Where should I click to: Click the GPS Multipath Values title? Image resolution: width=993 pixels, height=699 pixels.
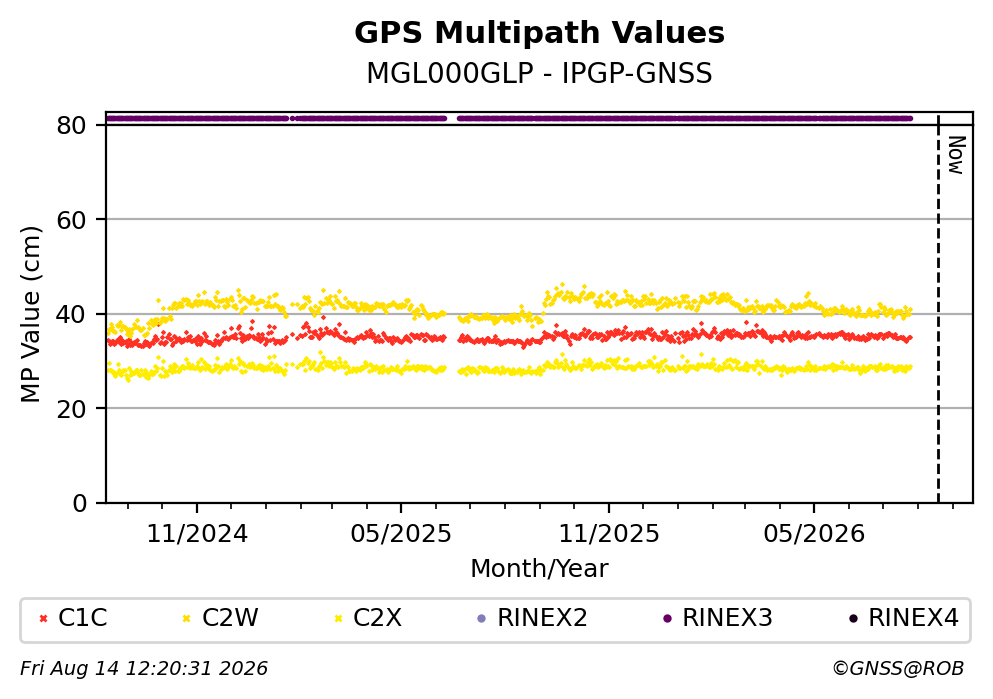(539, 33)
